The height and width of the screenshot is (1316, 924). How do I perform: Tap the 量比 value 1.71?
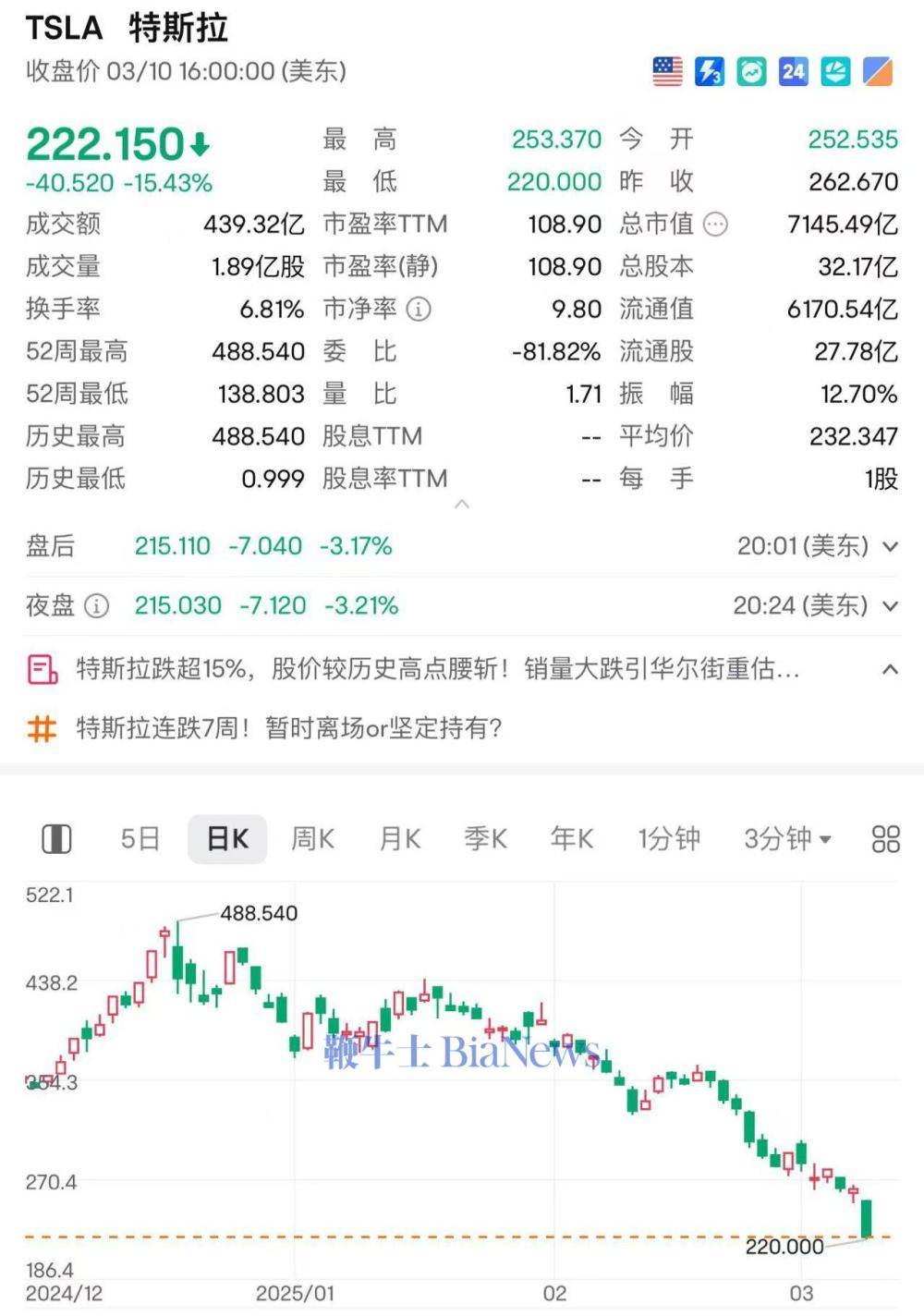[584, 395]
